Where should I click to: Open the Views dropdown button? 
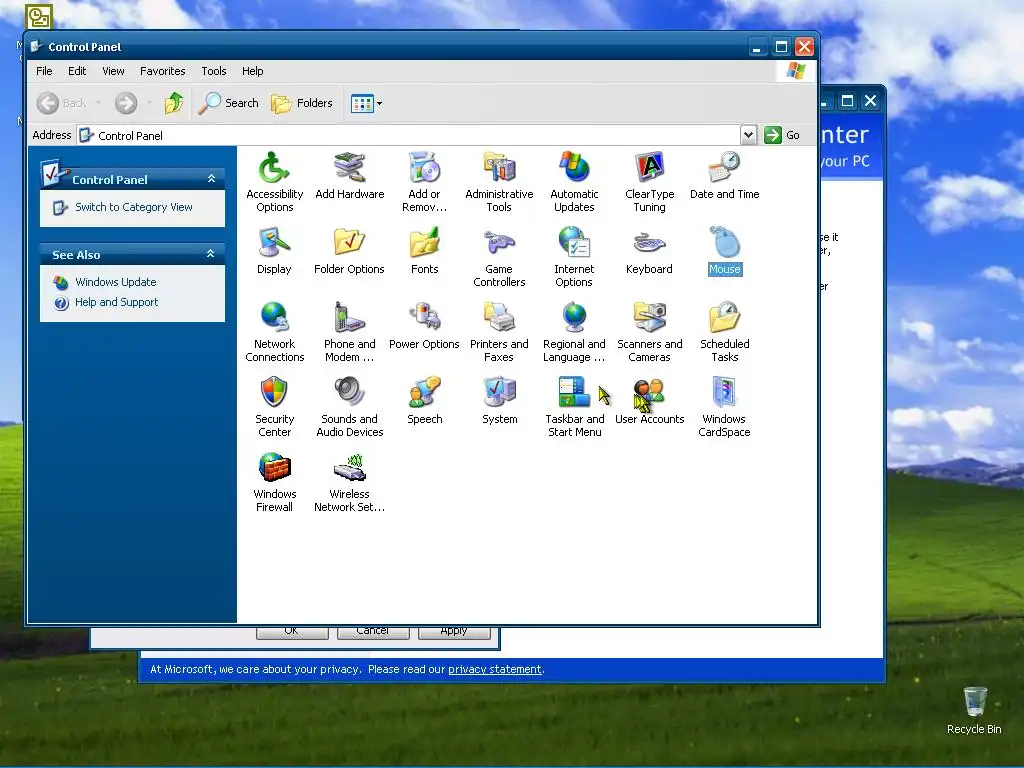click(366, 103)
